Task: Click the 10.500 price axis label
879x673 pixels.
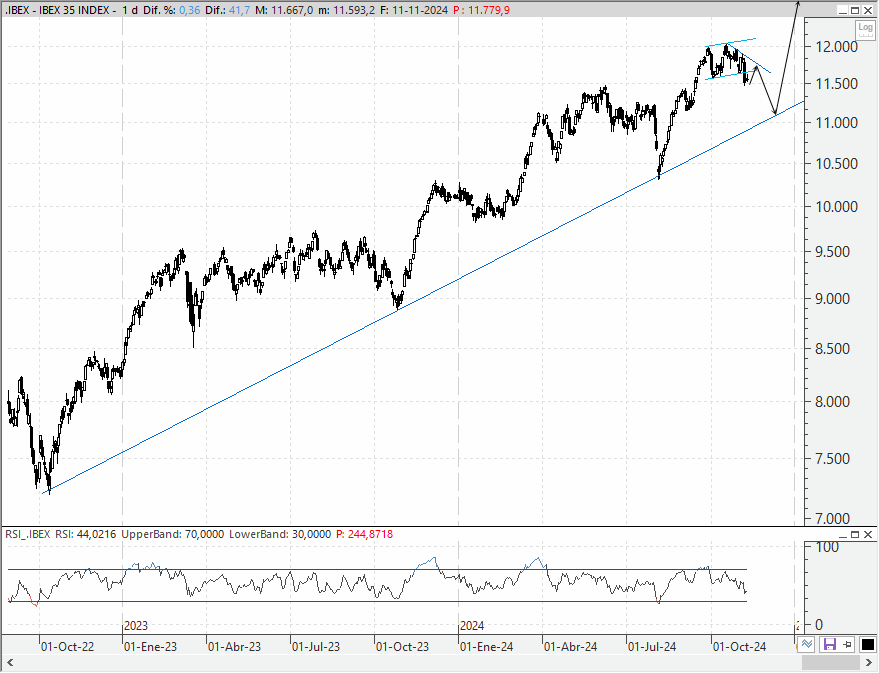Action: 836,164
